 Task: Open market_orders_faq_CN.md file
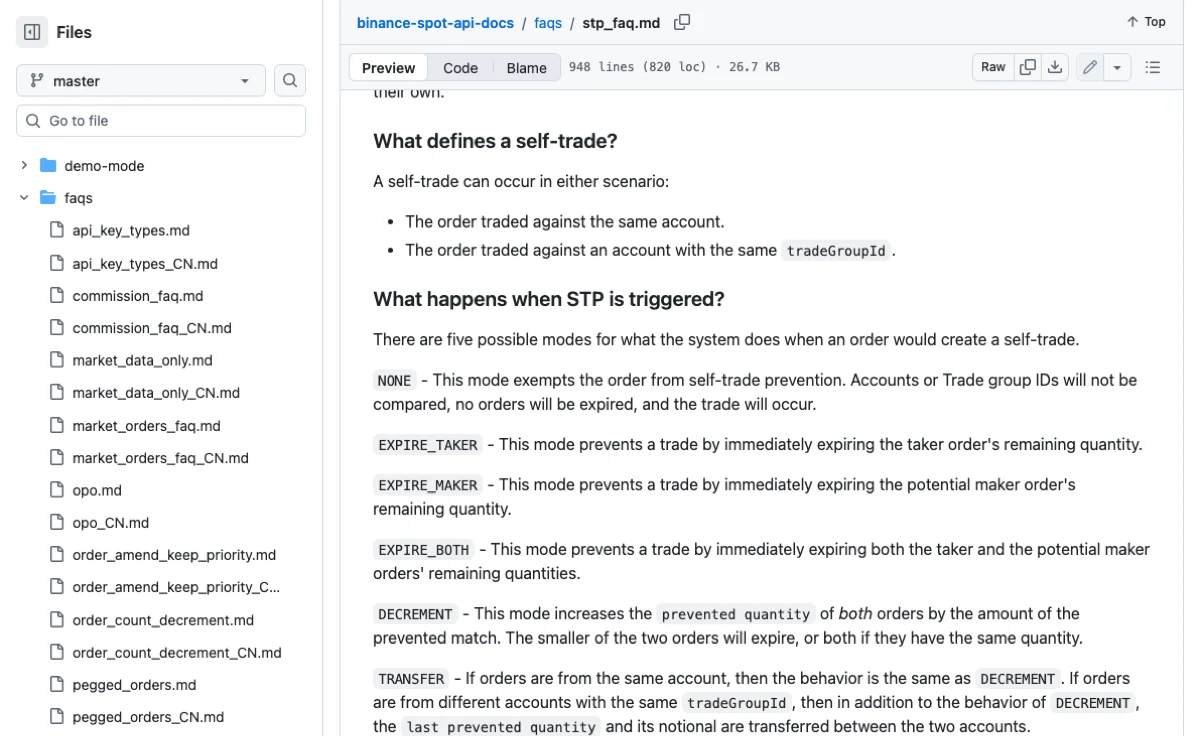[x=160, y=458]
